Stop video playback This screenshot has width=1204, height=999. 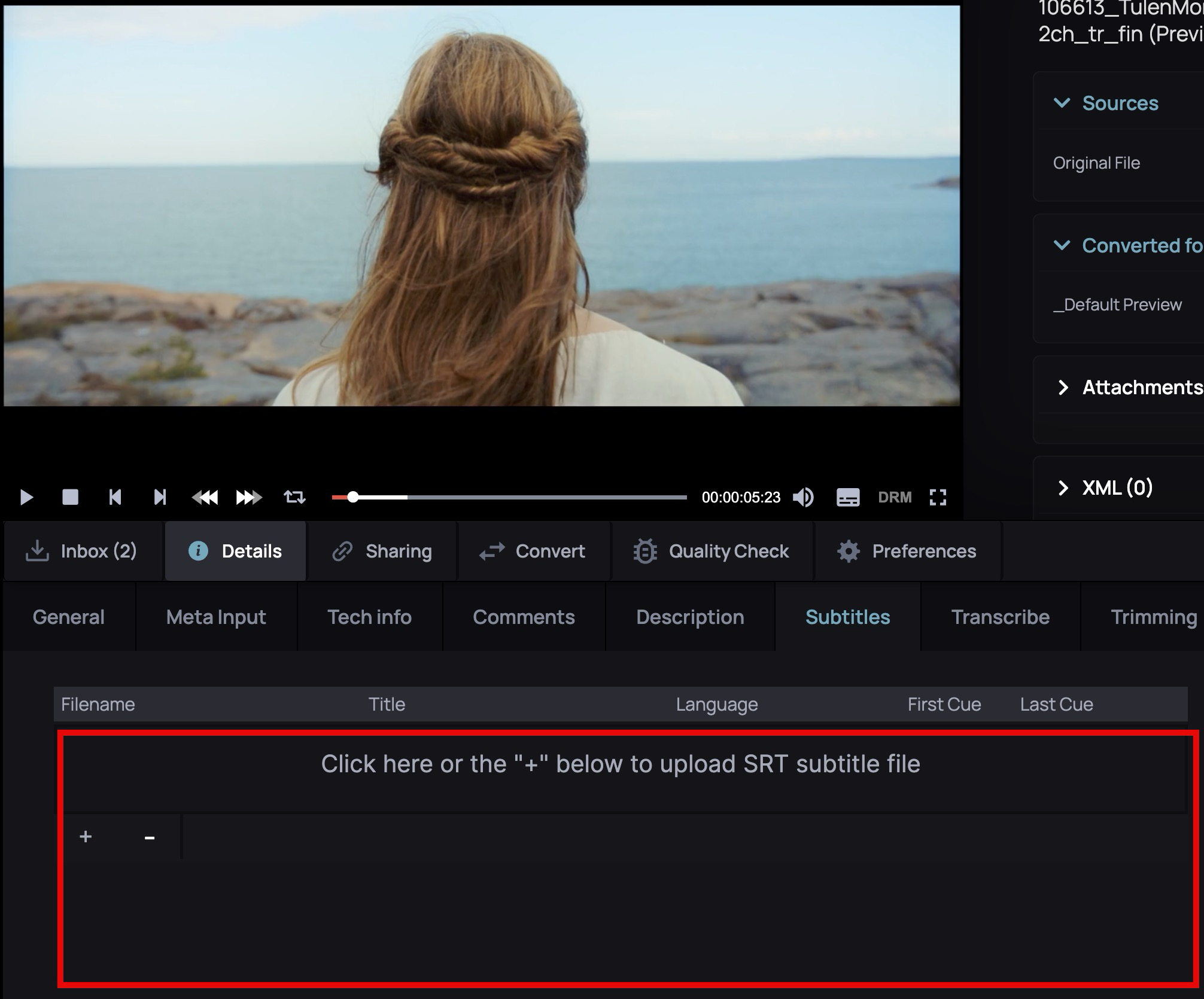71,497
